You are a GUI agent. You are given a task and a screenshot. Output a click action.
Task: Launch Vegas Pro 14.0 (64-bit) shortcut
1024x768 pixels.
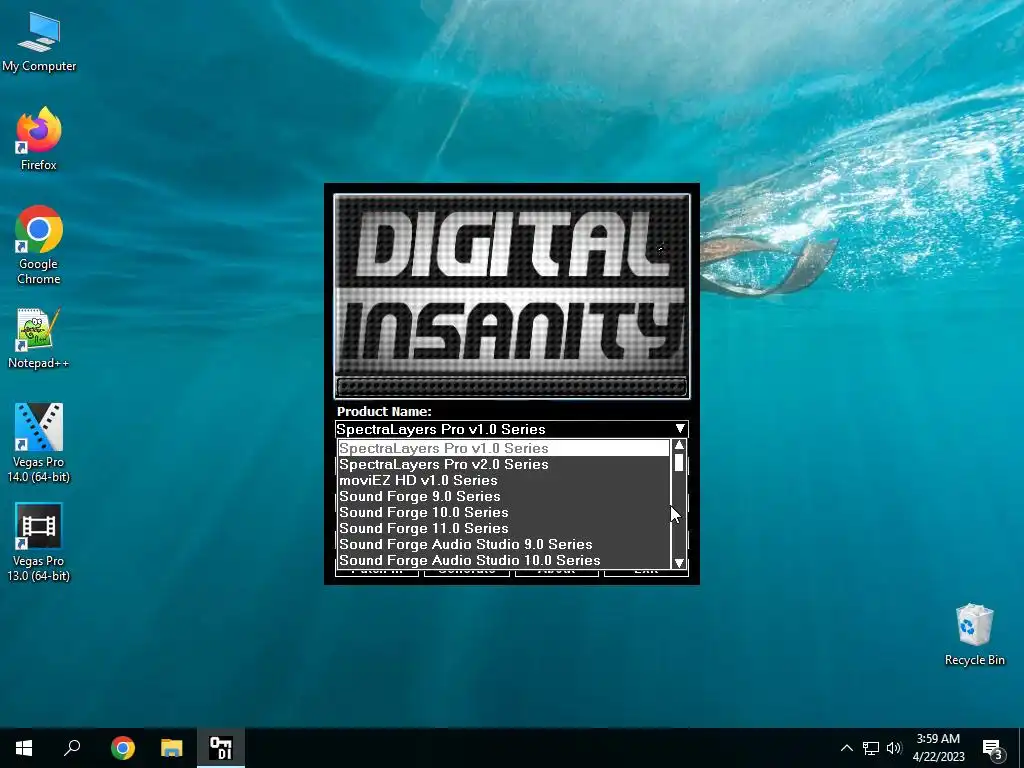pos(39,443)
